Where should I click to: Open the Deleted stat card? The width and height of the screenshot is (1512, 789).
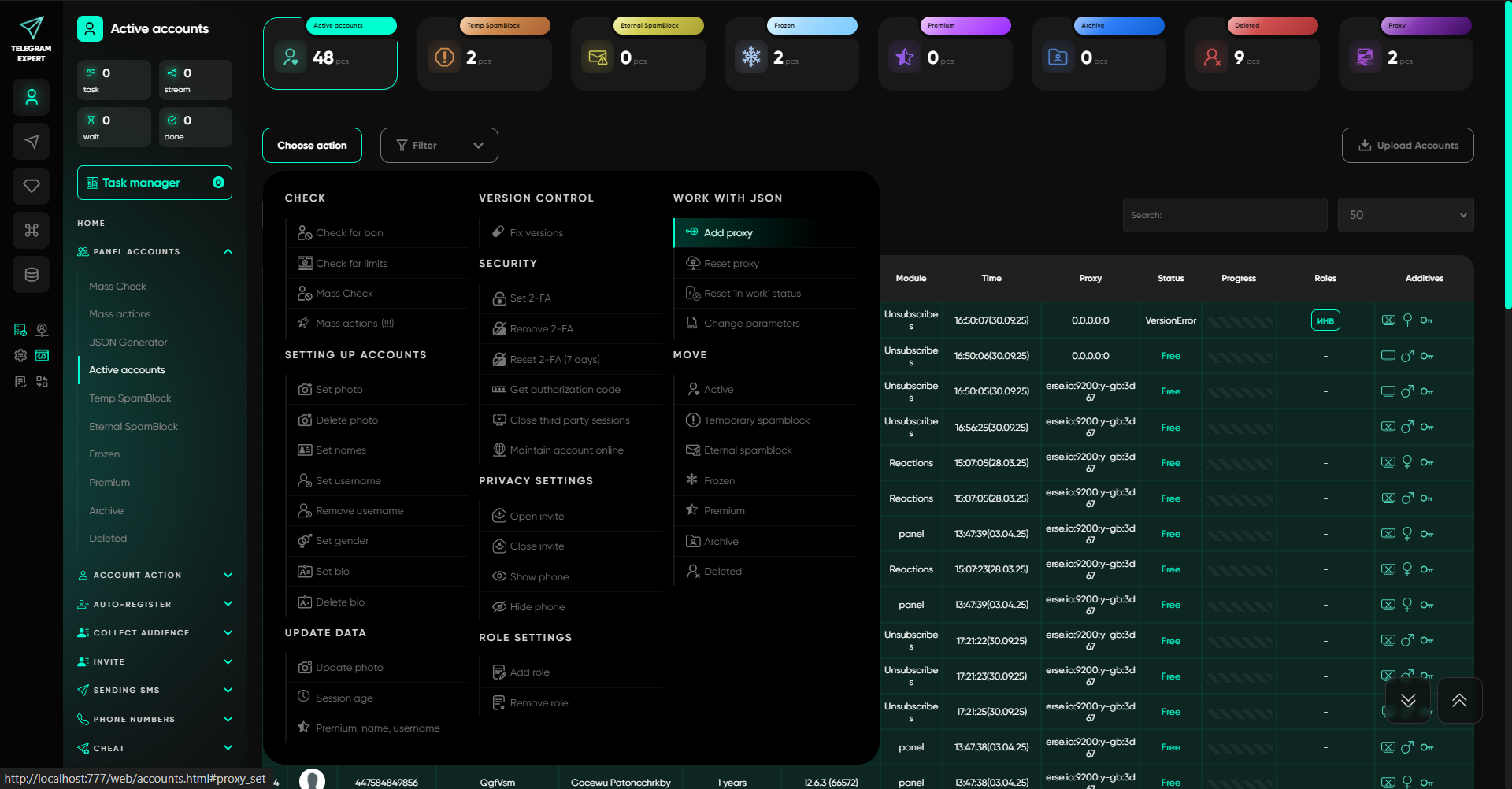point(1251,54)
